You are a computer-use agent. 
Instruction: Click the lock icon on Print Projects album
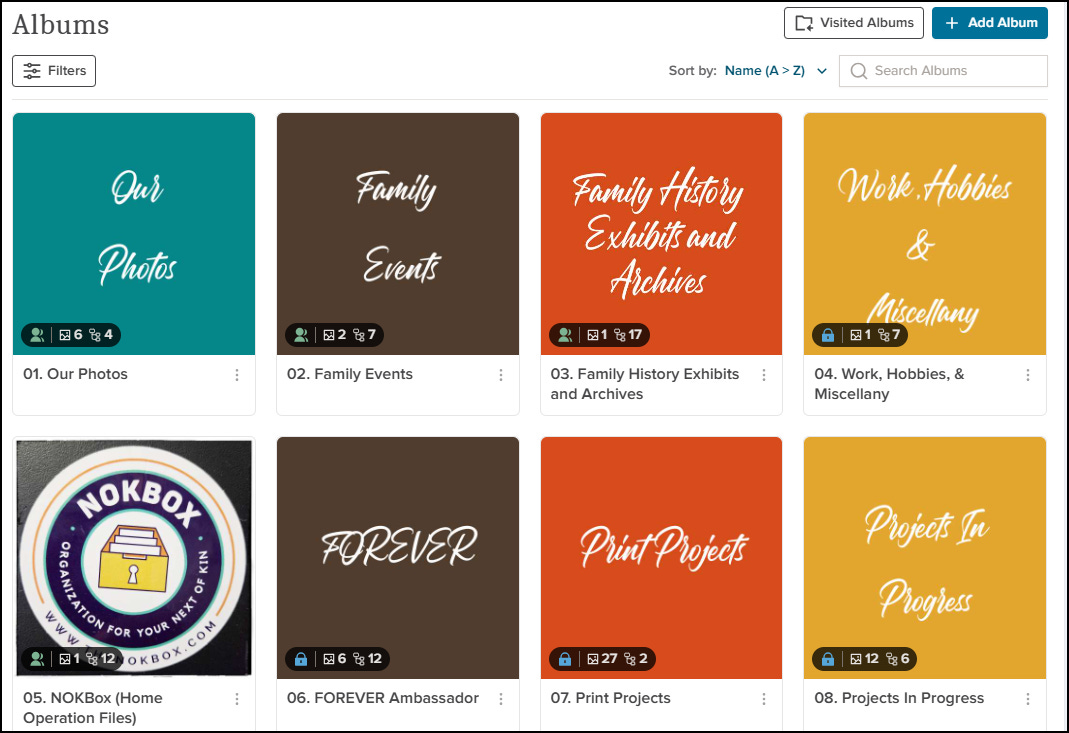coord(564,659)
